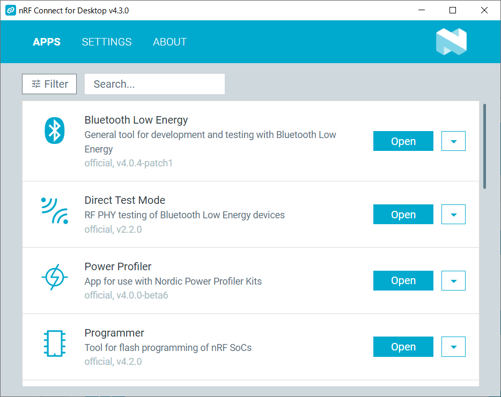Click the "official, v2.2.0" version text
The height and width of the screenshot is (397, 501).
113,229
